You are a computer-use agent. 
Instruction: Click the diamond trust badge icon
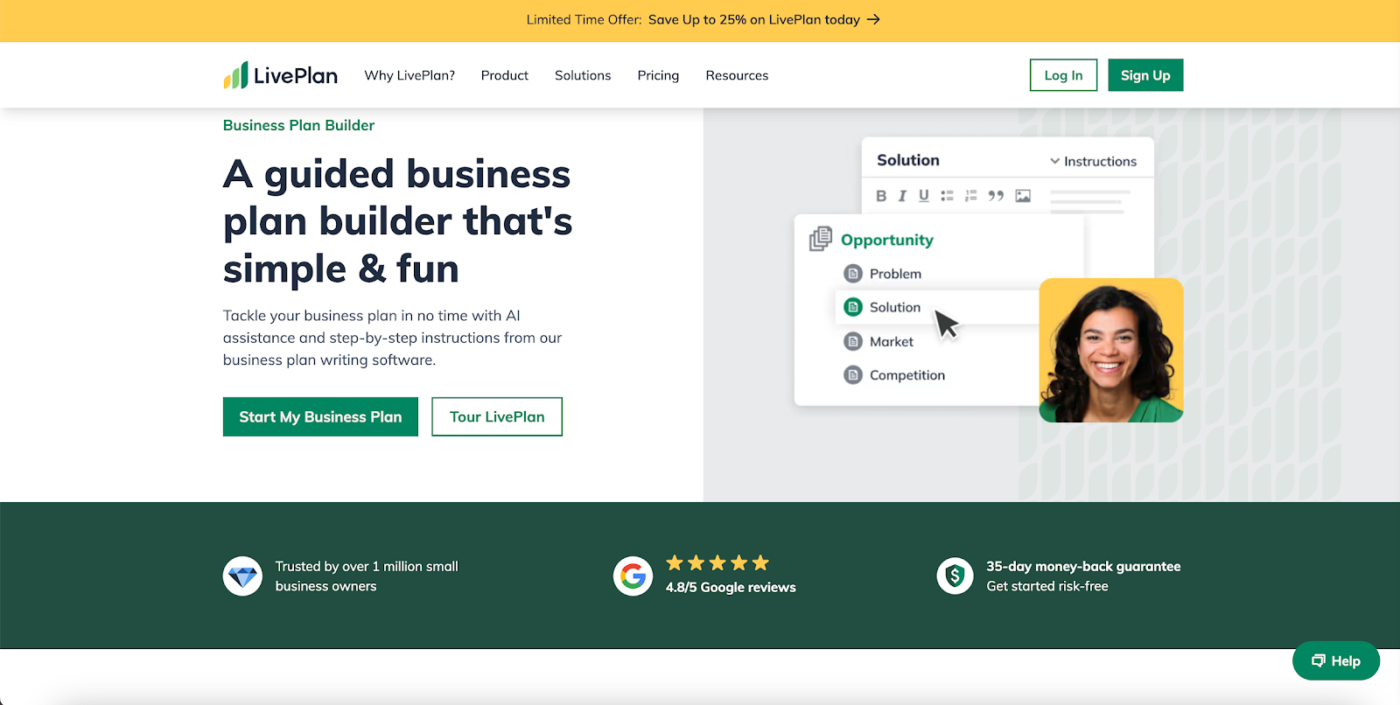pos(242,576)
